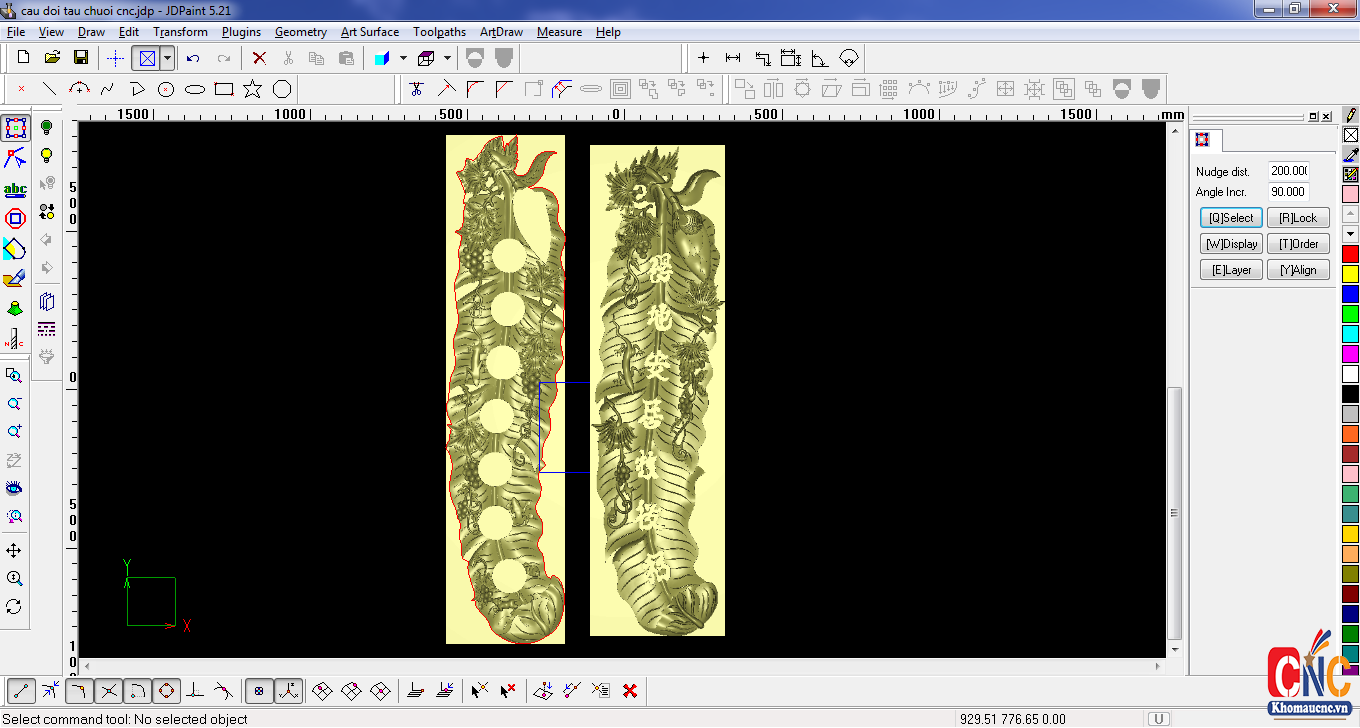Click the pan move arrows tool

point(14,551)
